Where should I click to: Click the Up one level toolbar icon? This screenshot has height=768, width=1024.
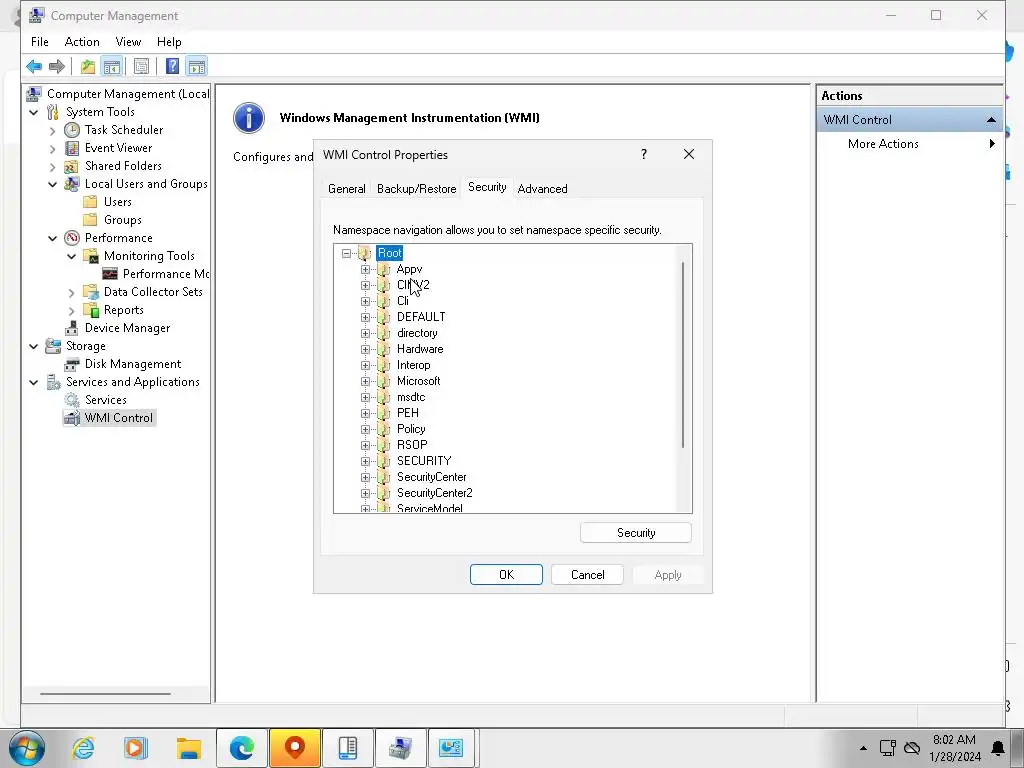88,66
